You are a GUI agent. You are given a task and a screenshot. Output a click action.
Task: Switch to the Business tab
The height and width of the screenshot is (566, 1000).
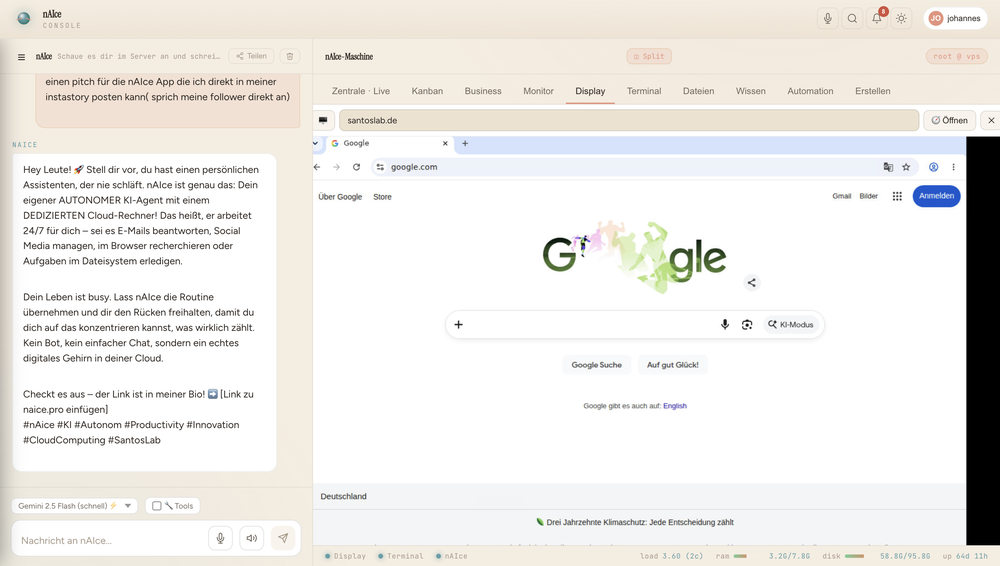[x=483, y=91]
